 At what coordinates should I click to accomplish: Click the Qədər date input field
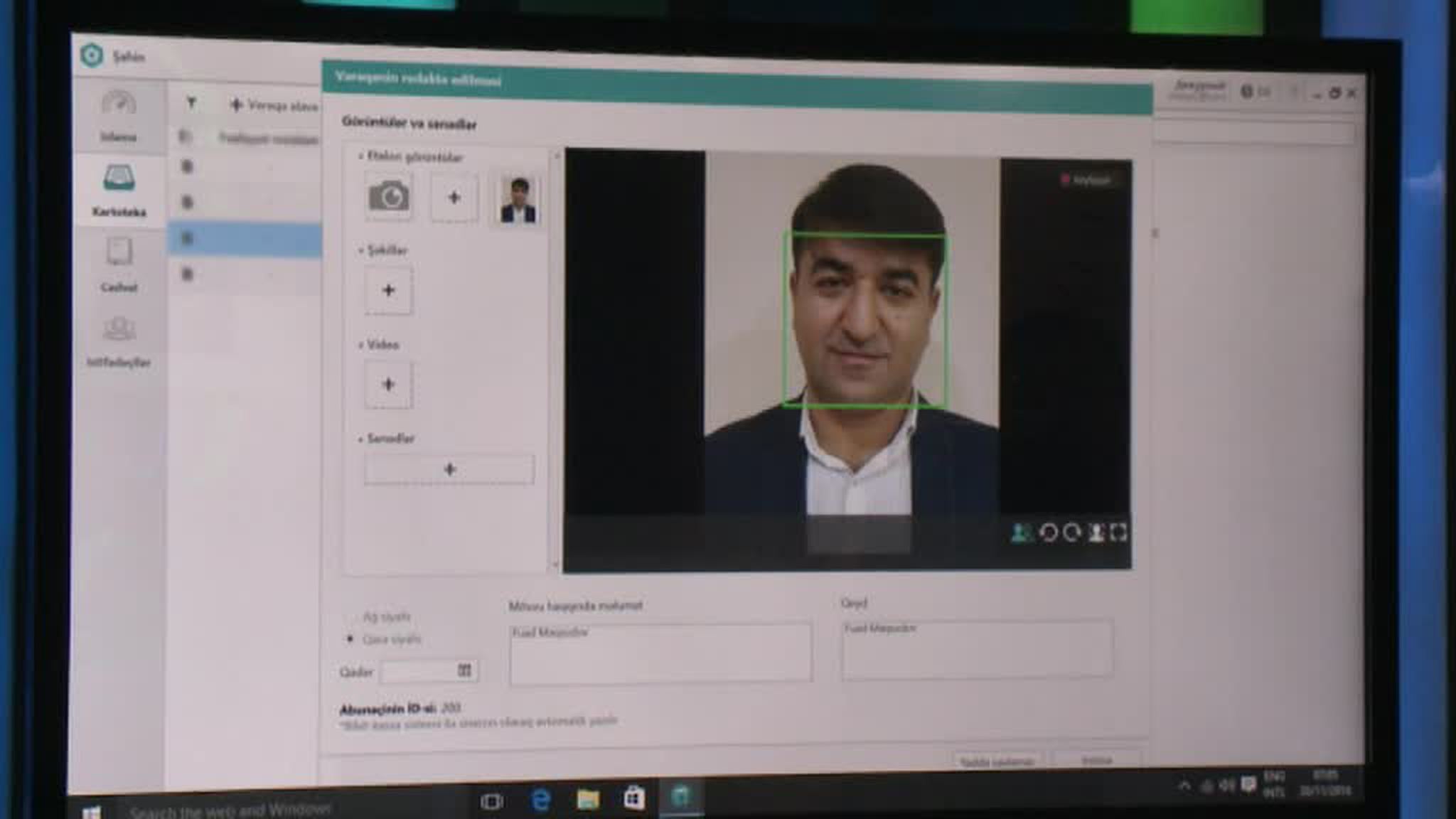point(429,671)
